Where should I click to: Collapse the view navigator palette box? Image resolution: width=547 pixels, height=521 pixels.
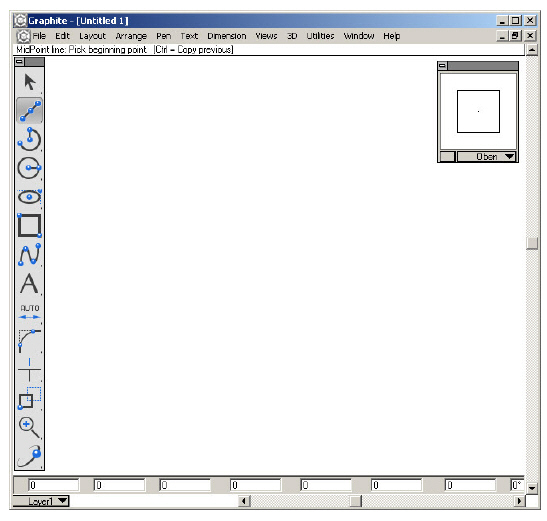pos(443,66)
